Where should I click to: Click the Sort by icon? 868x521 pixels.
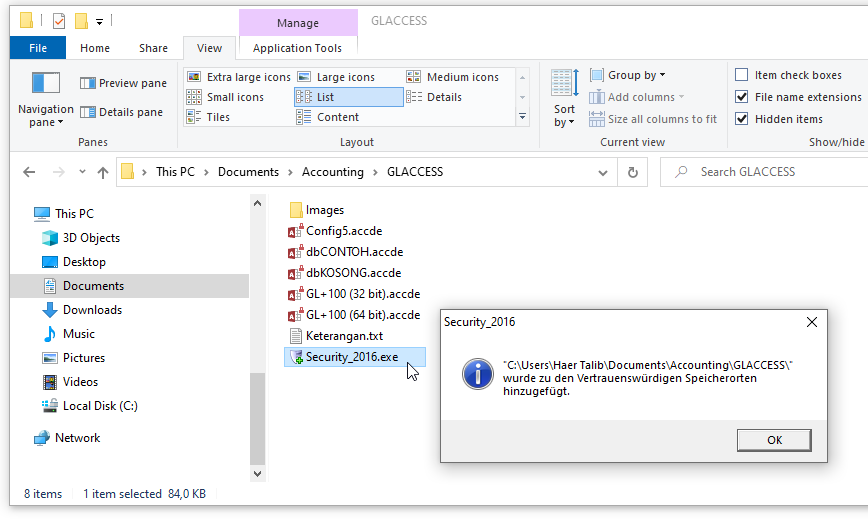pos(565,99)
